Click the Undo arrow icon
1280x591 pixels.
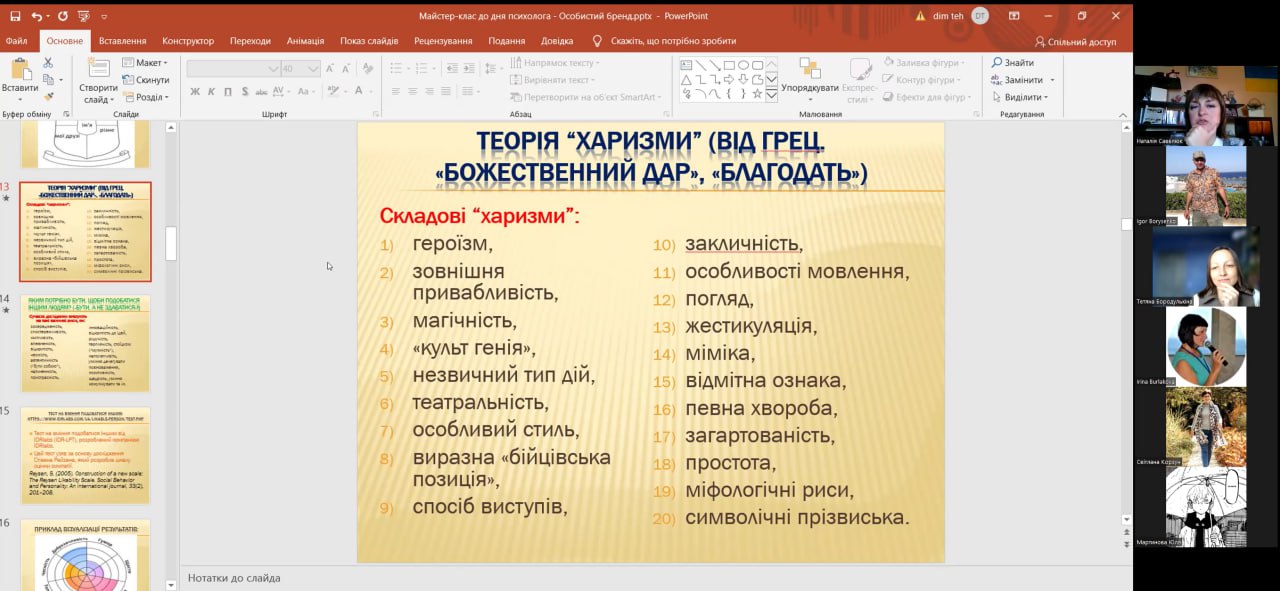pos(37,16)
